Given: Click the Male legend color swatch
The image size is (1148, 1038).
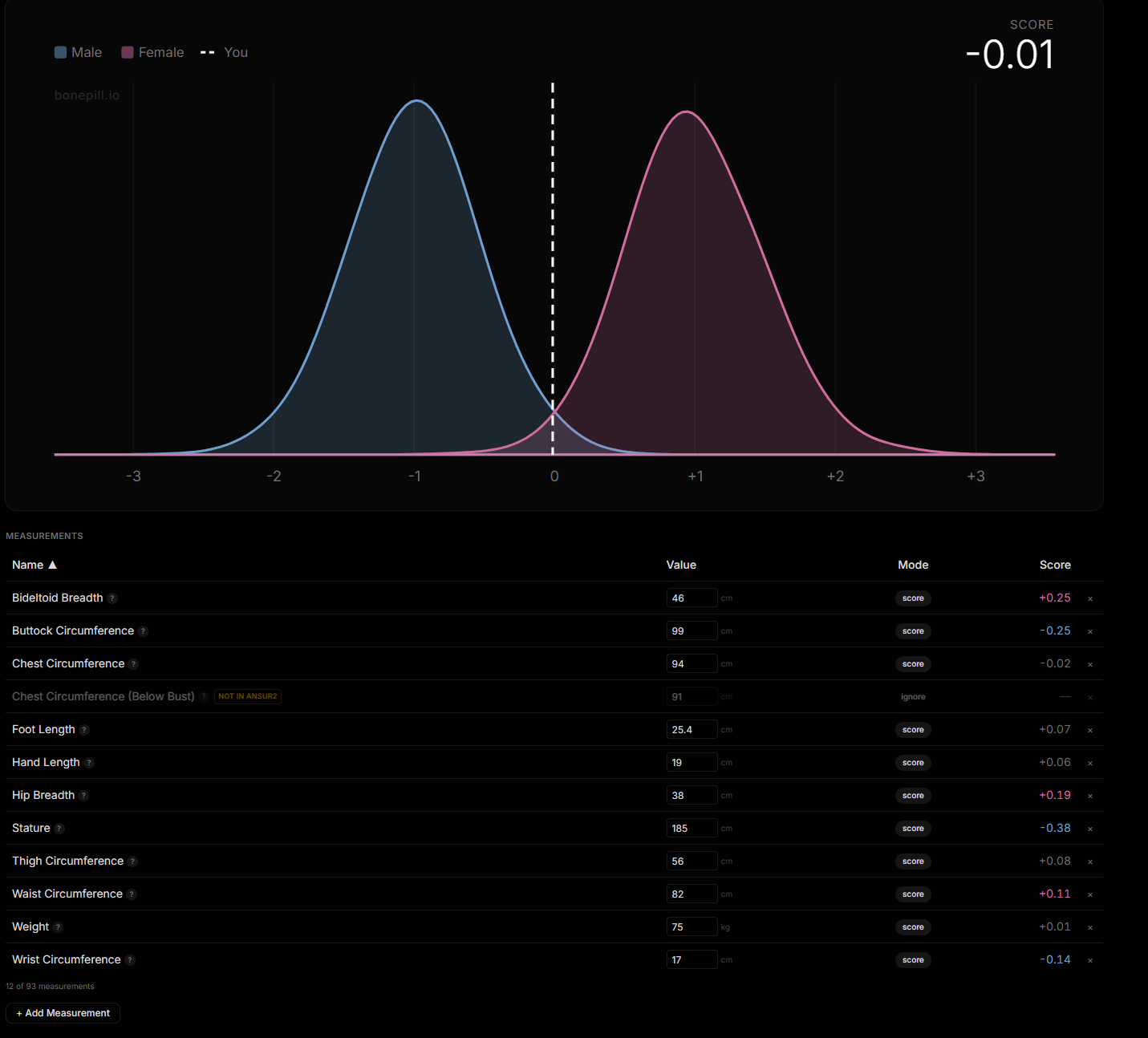Looking at the screenshot, I should (60, 52).
